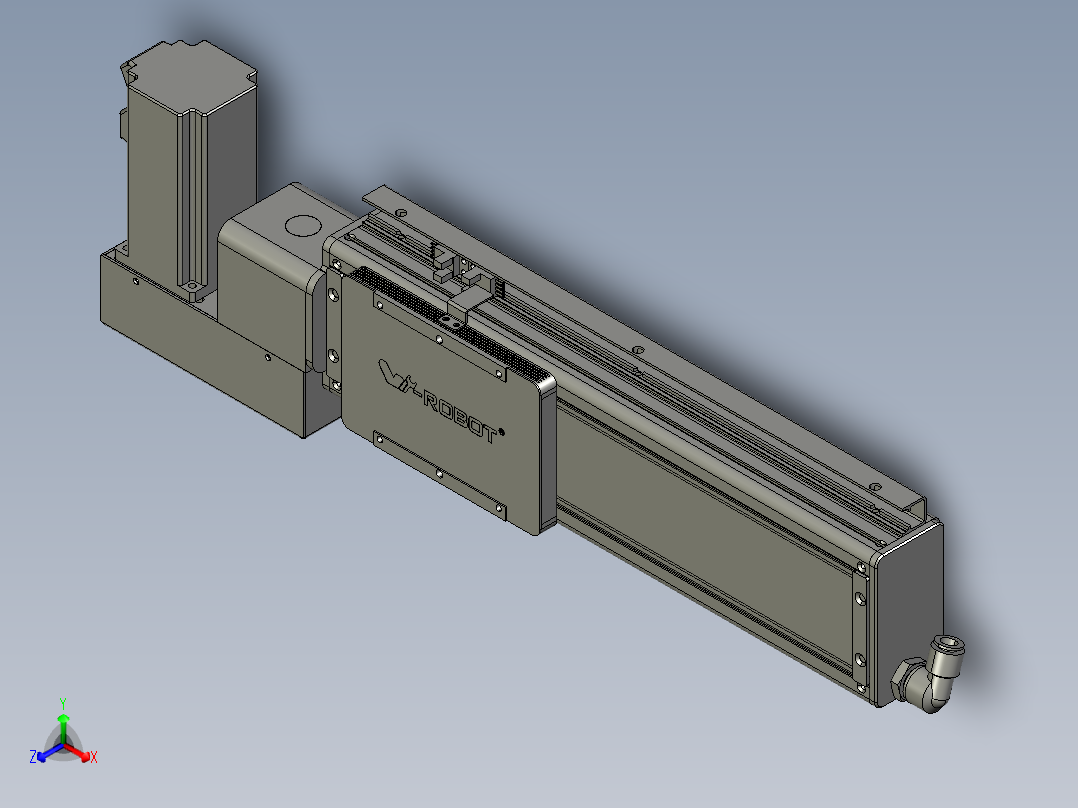Pick the upper mounting strip on the slider plate
This screenshot has width=1078, height=808.
point(440,336)
